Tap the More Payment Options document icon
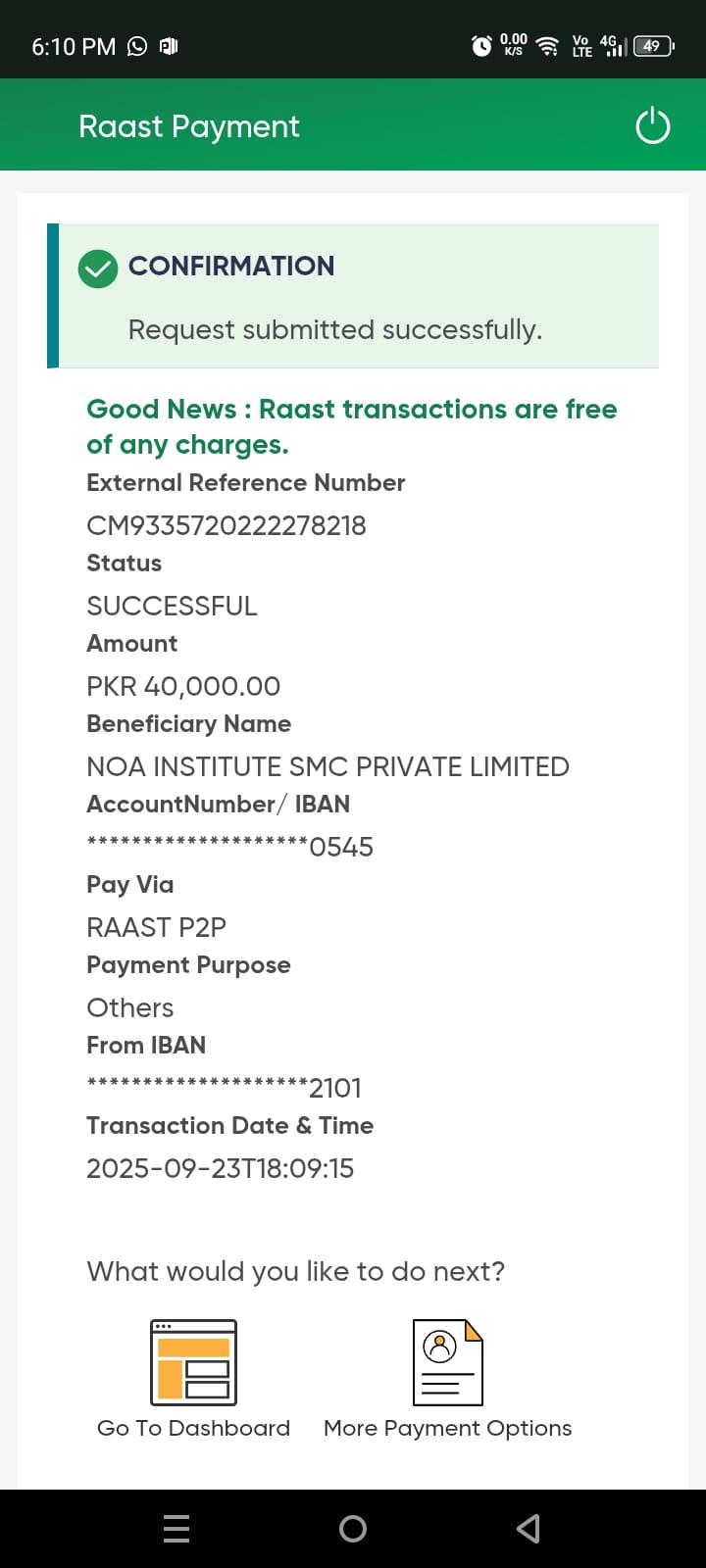This screenshot has width=706, height=1568. point(447,1362)
